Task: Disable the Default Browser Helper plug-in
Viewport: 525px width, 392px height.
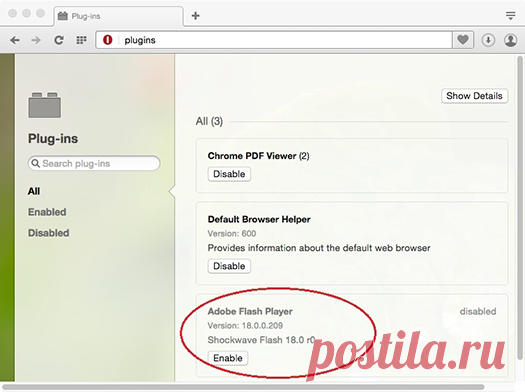Action: tap(229, 266)
